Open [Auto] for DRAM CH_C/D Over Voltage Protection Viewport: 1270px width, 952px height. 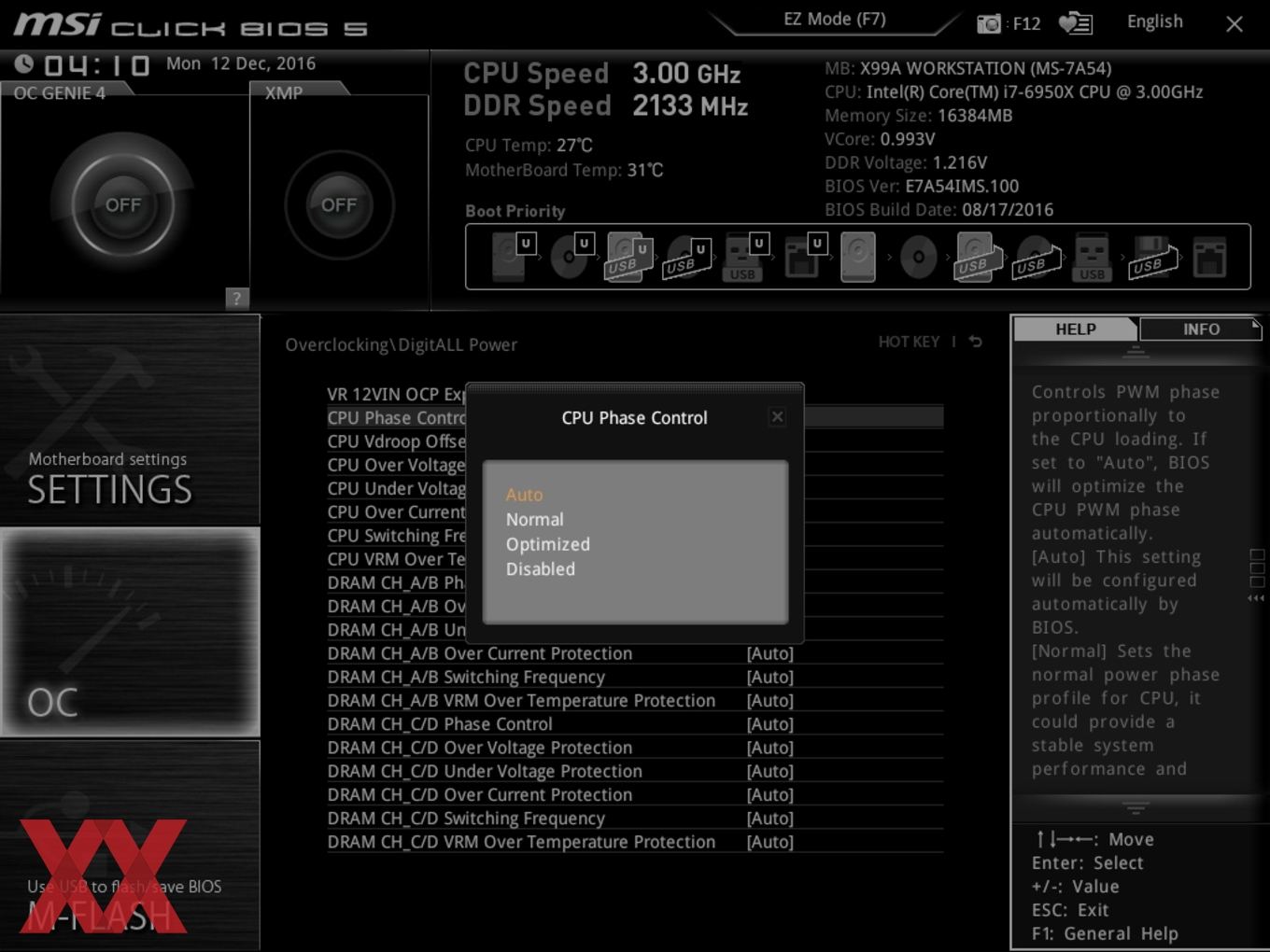[769, 748]
